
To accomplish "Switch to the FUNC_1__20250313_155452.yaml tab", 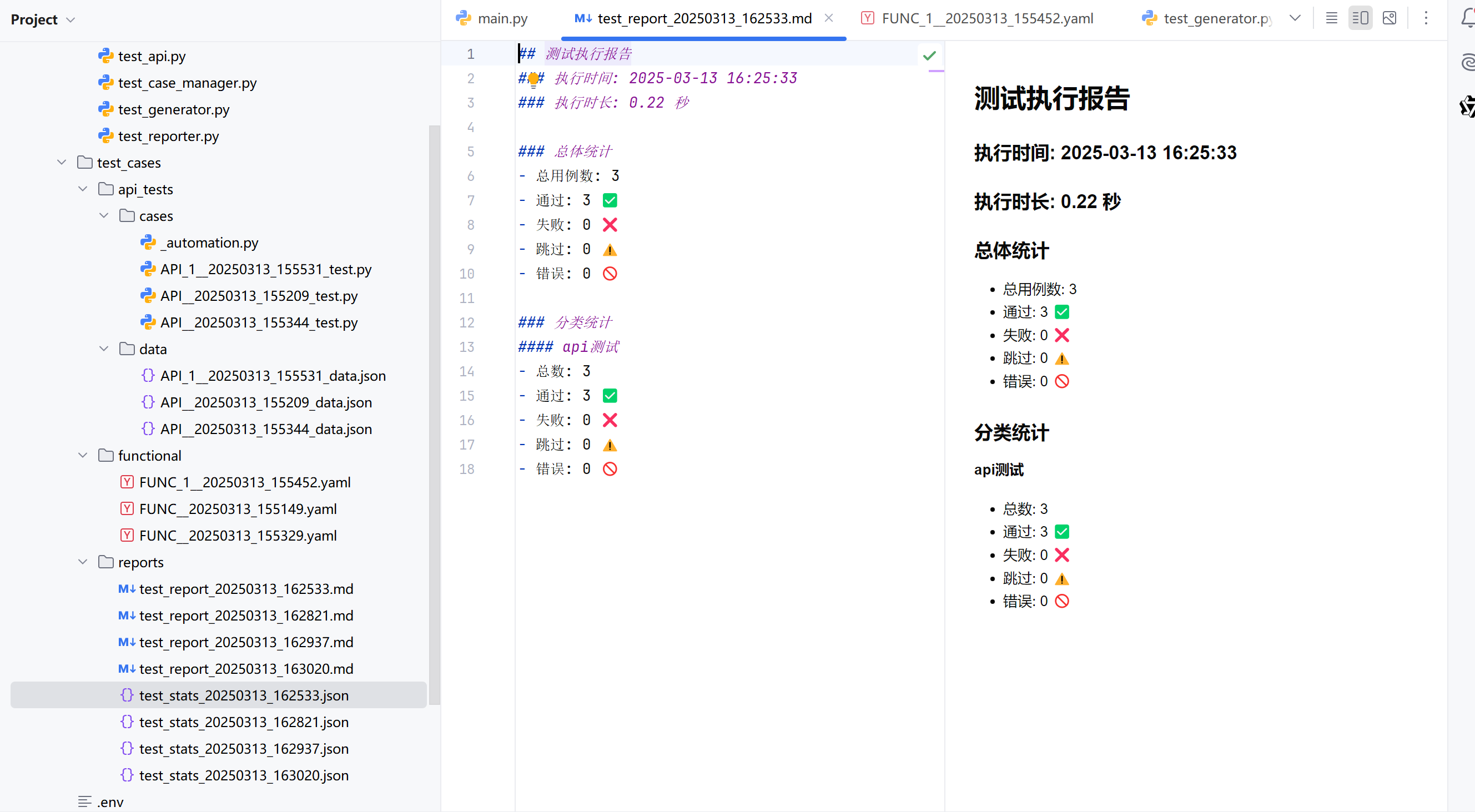I will tap(986, 18).
